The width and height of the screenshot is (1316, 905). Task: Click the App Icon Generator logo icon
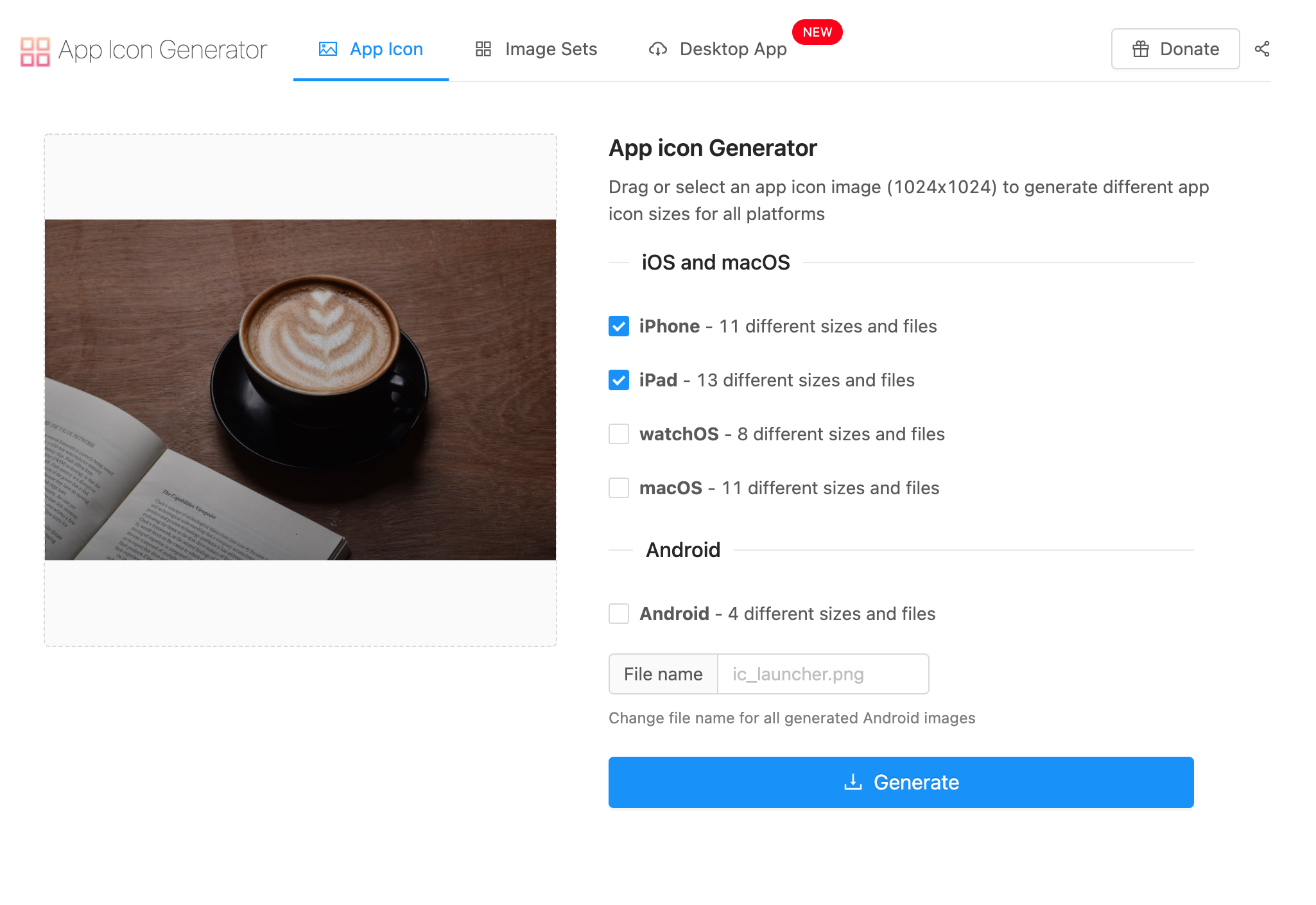[35, 51]
